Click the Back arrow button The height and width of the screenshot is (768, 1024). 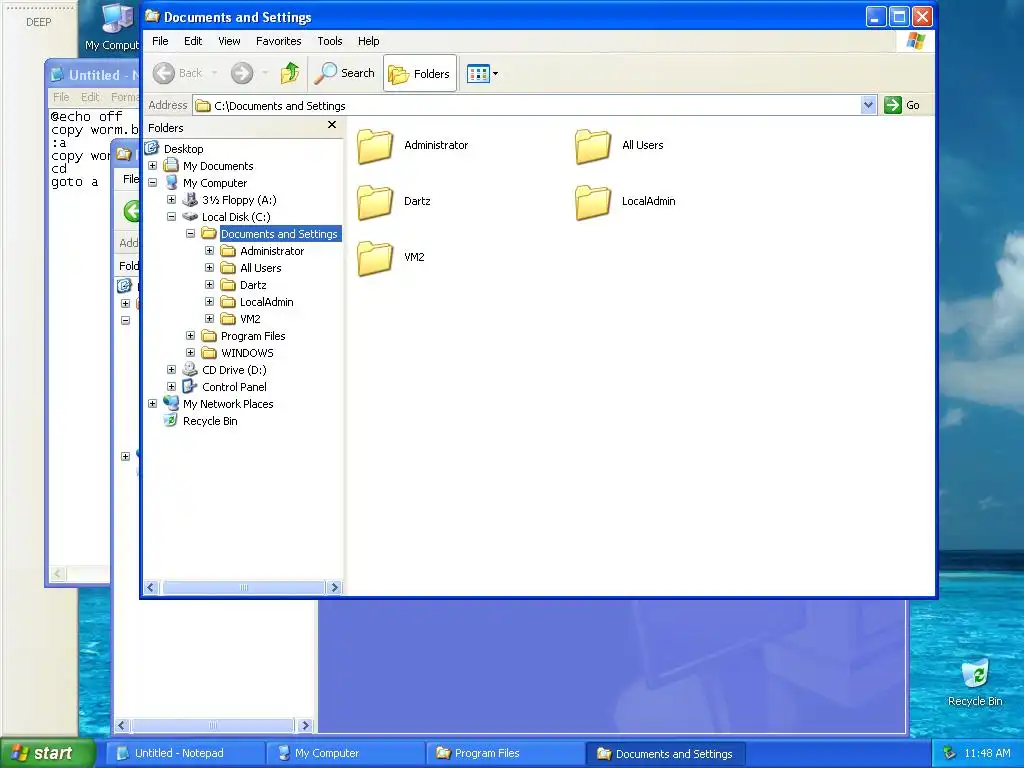[x=164, y=73]
